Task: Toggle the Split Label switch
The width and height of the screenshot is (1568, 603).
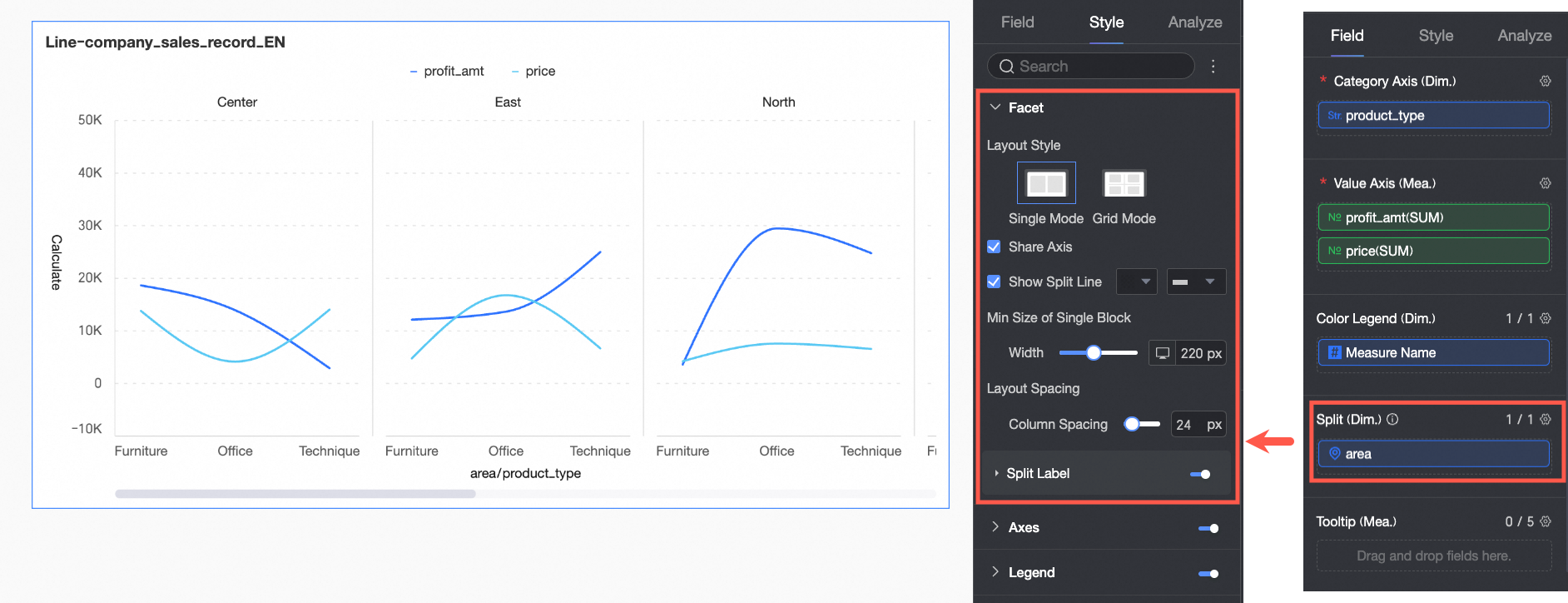Action: click(1200, 474)
